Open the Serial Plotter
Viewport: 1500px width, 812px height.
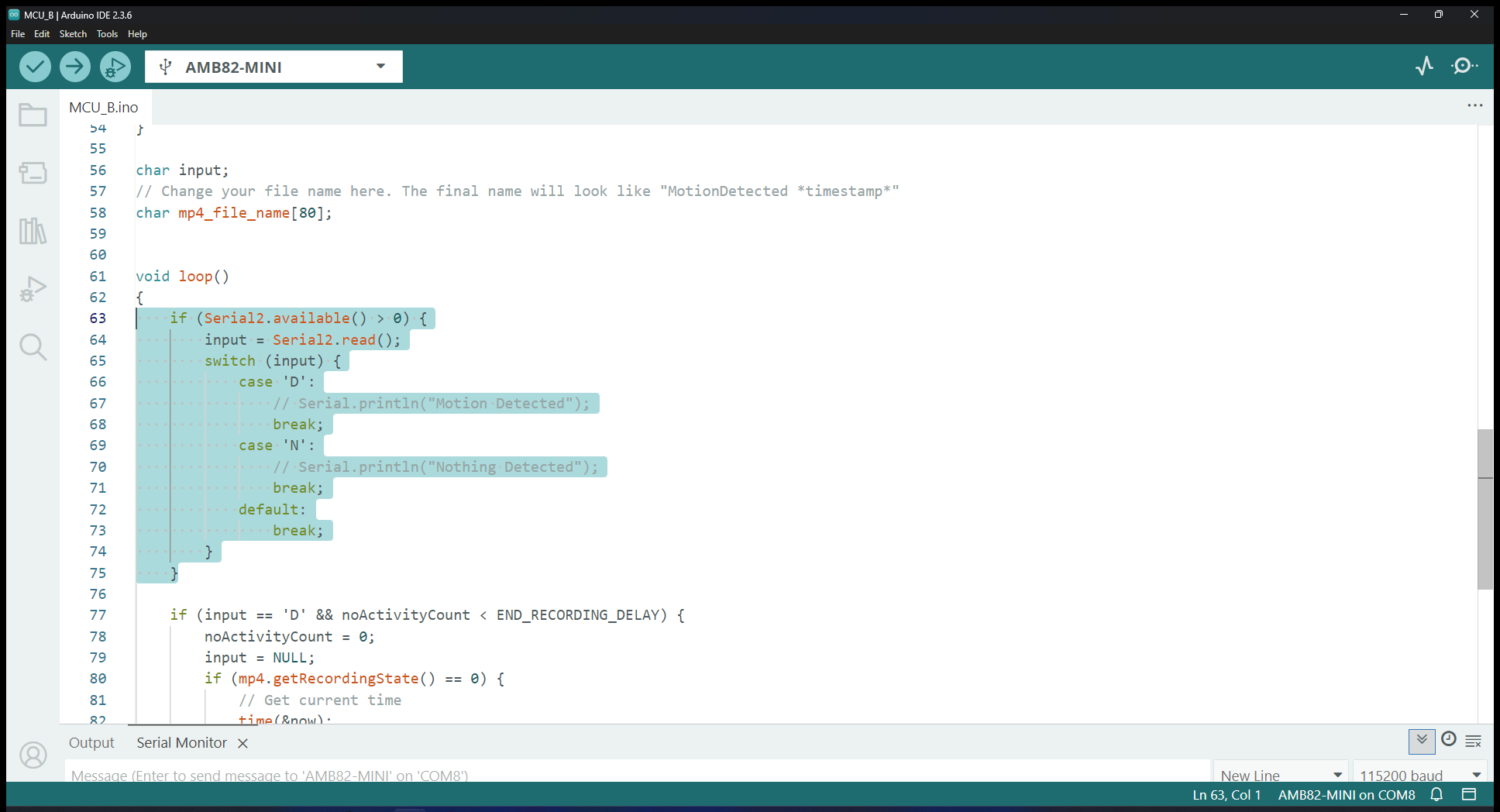coord(1424,67)
